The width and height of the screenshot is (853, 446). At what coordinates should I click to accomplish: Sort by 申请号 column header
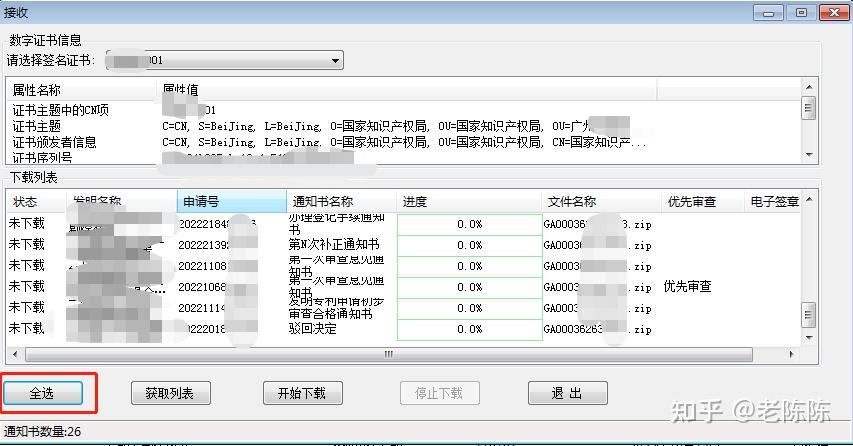232,202
